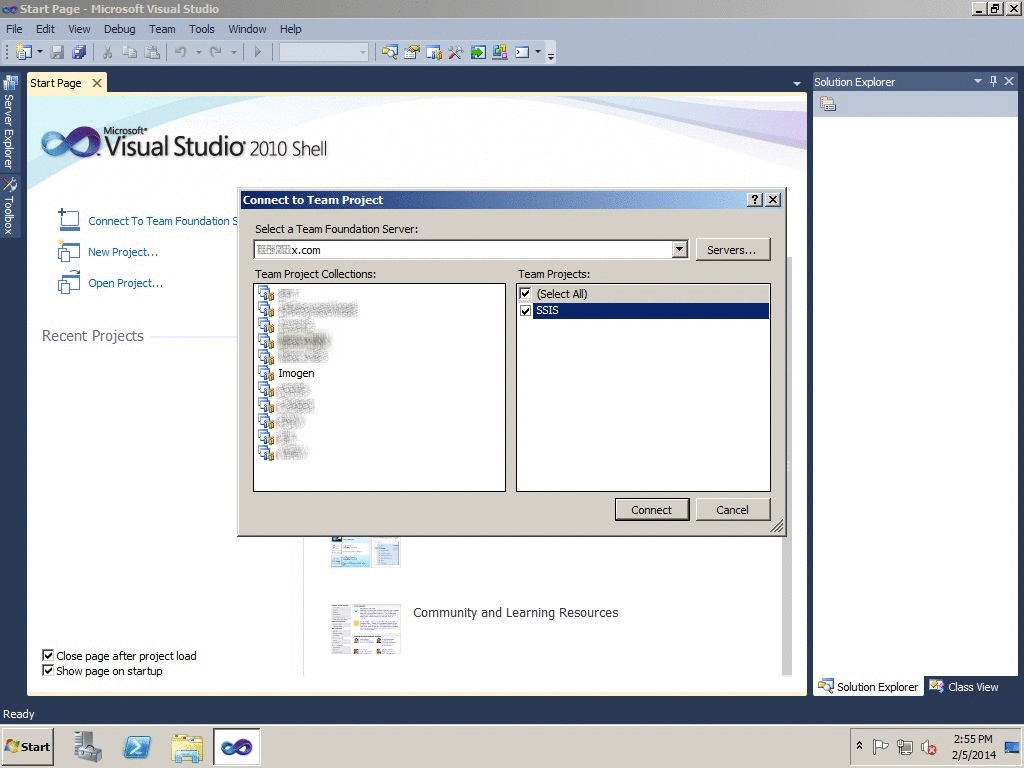This screenshot has height=768, width=1024.
Task: Open the Undo history dropdown arrow
Action: (199, 52)
